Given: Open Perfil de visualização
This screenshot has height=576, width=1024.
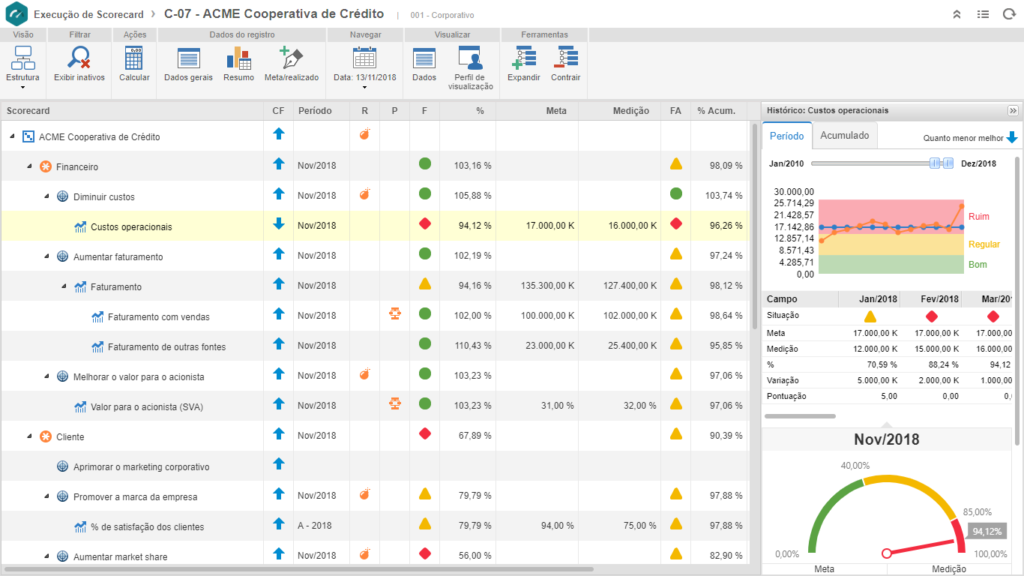Looking at the screenshot, I should (470, 67).
